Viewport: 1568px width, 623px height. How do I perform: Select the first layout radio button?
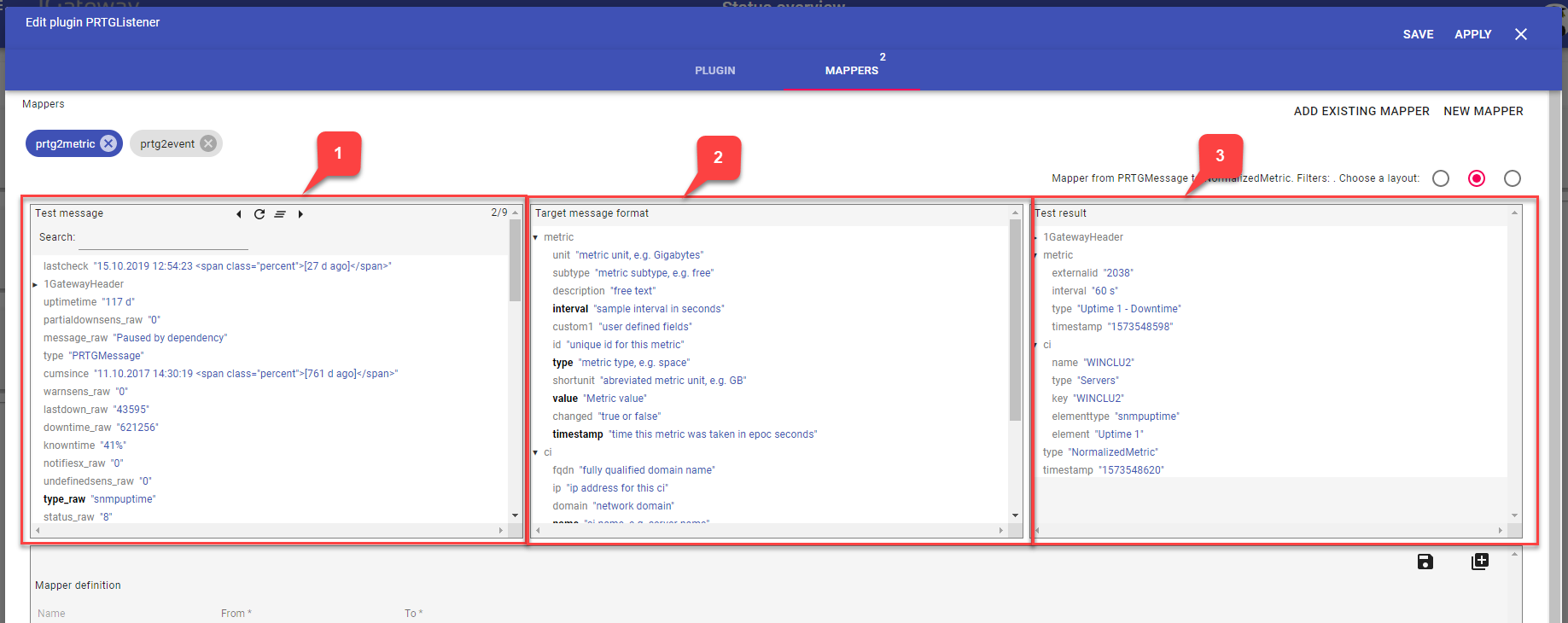(x=1441, y=178)
